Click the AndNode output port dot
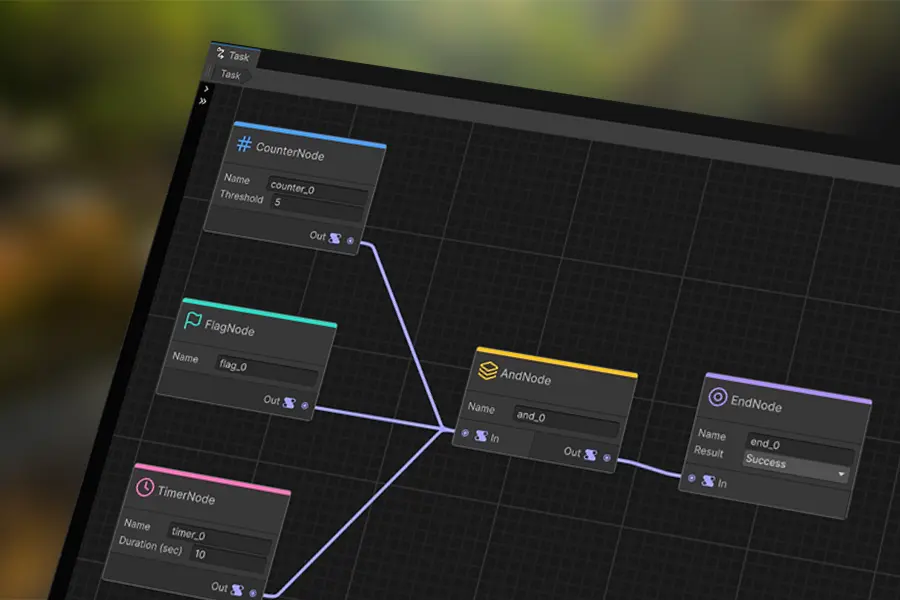Image resolution: width=900 pixels, height=600 pixels. (607, 458)
